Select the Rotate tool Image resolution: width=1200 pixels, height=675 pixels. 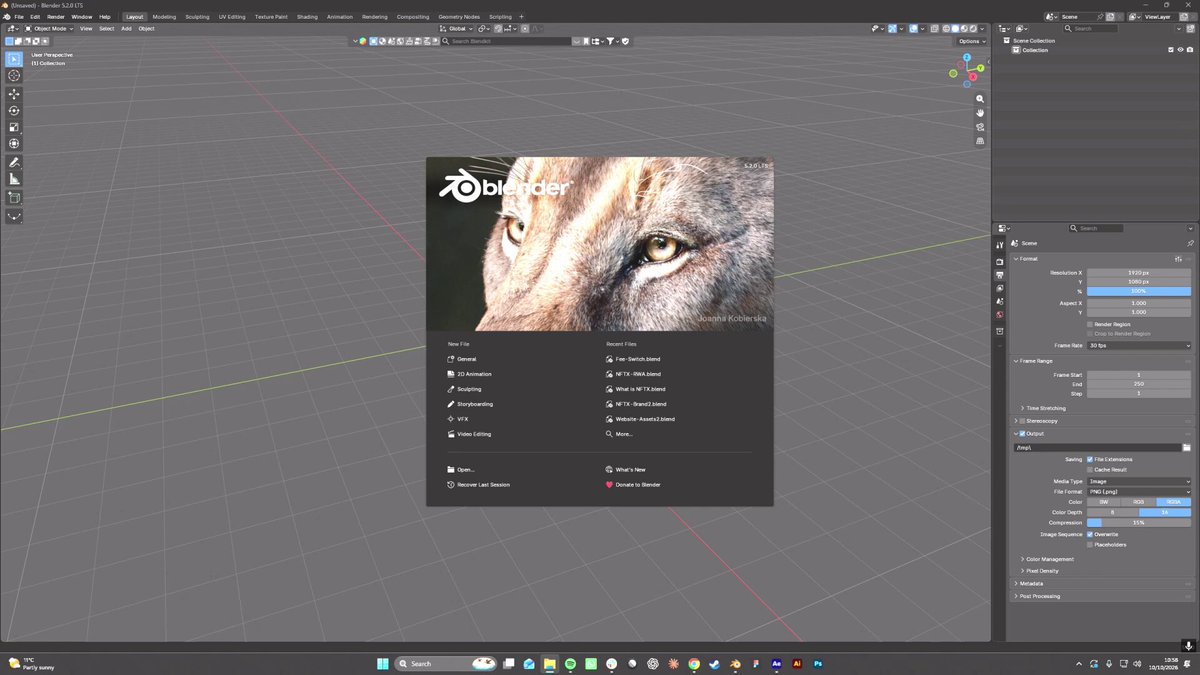[14, 110]
